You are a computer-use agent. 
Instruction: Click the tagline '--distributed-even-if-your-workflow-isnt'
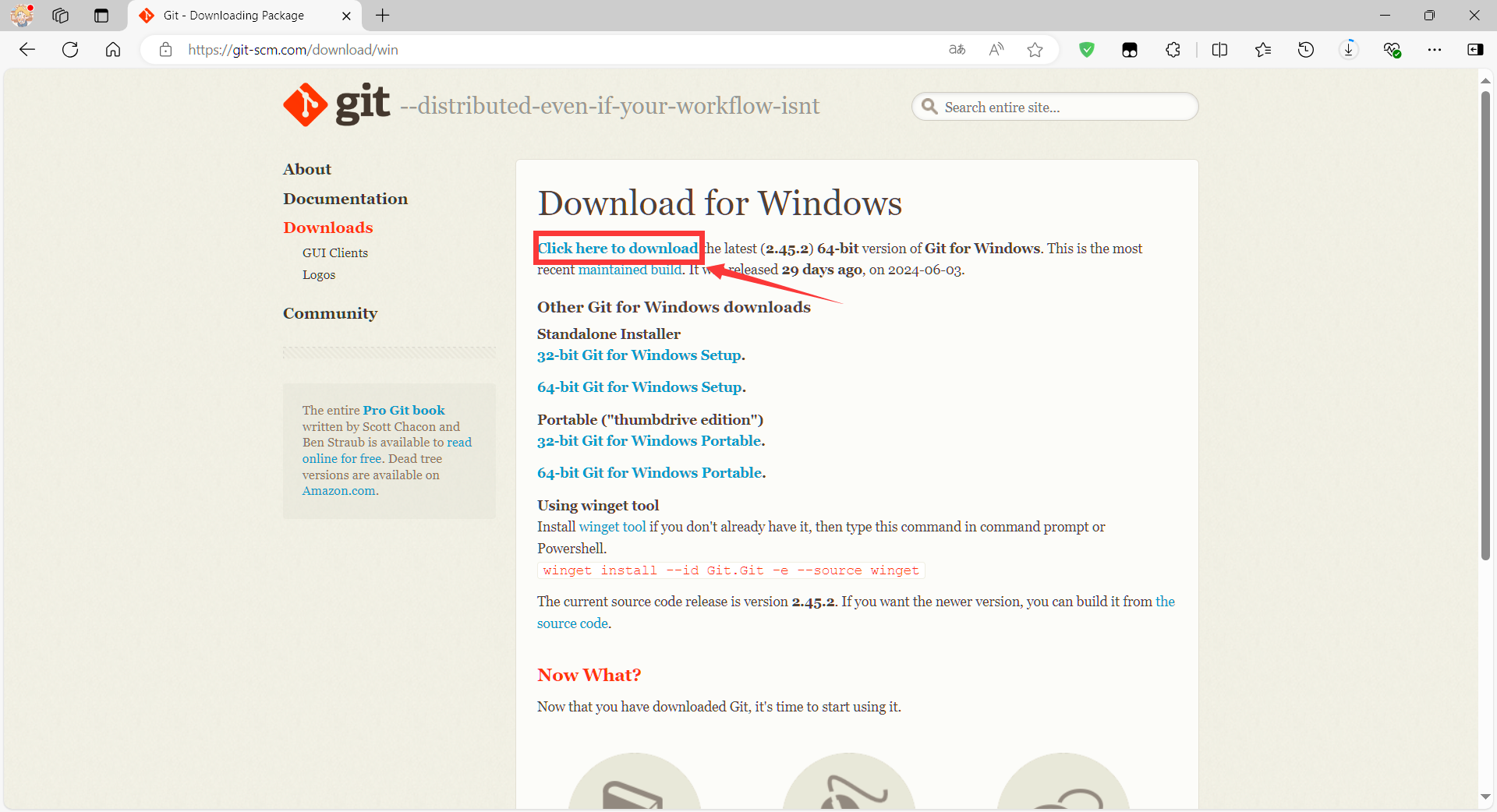click(610, 106)
